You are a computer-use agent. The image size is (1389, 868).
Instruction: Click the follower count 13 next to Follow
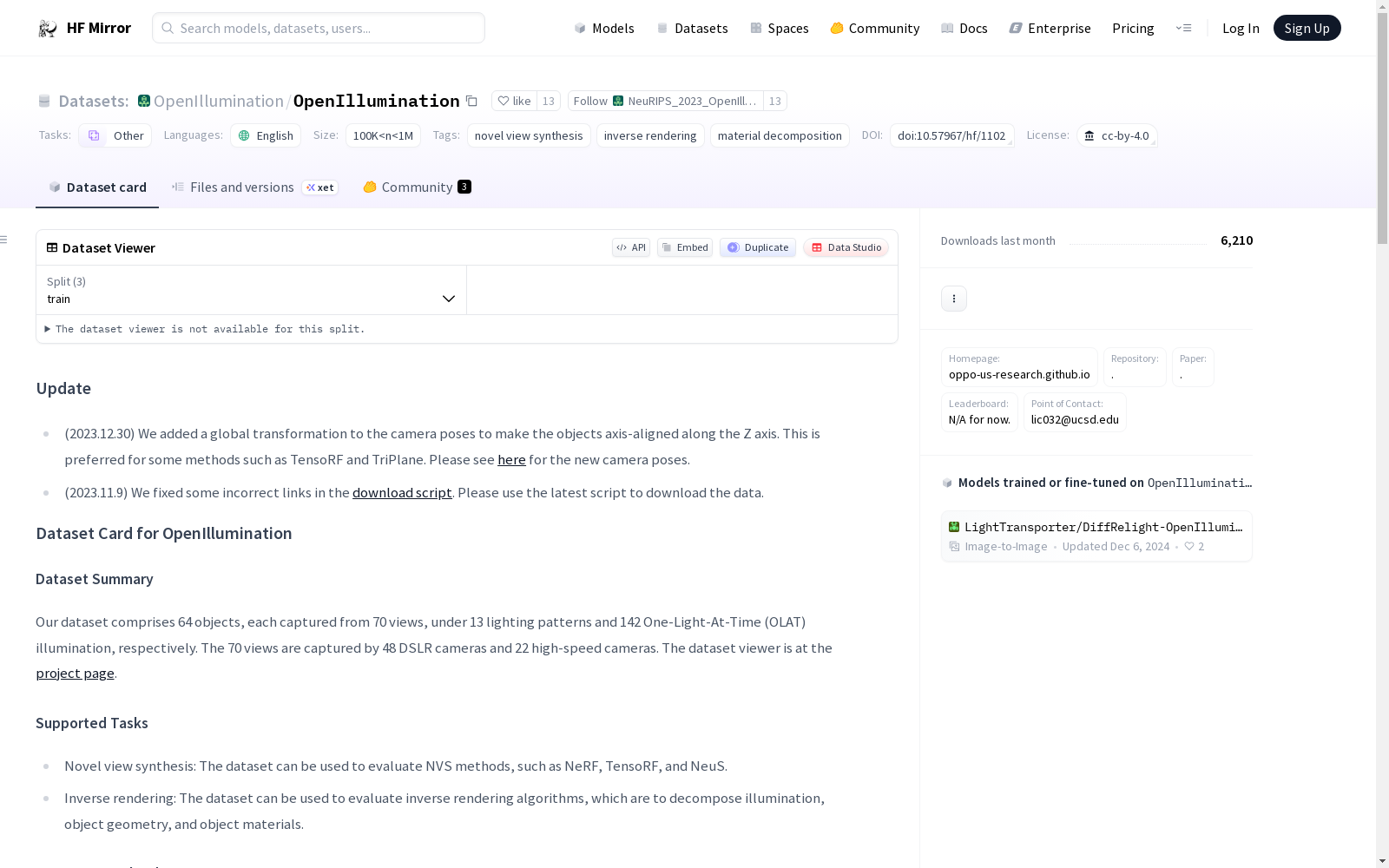[775, 101]
